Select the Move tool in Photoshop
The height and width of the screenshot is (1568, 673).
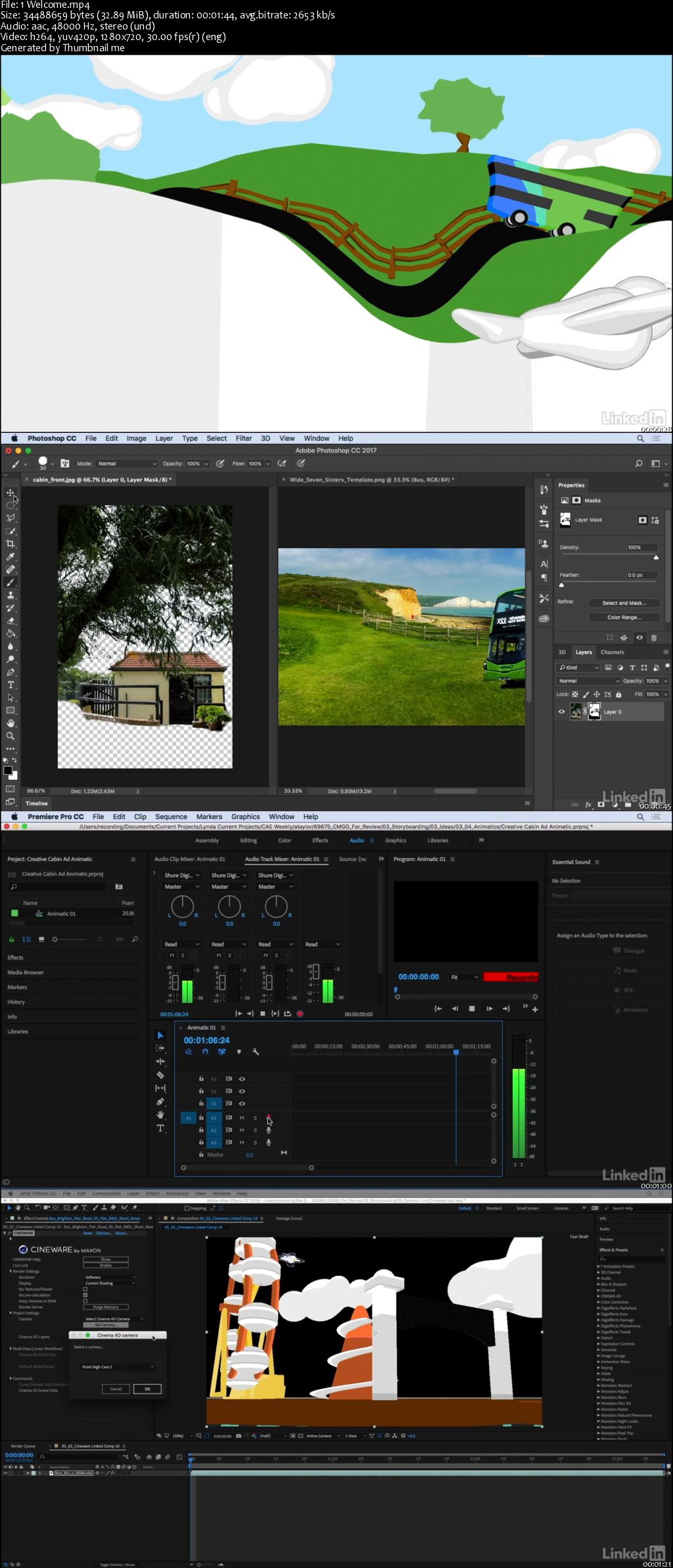pos(10,493)
